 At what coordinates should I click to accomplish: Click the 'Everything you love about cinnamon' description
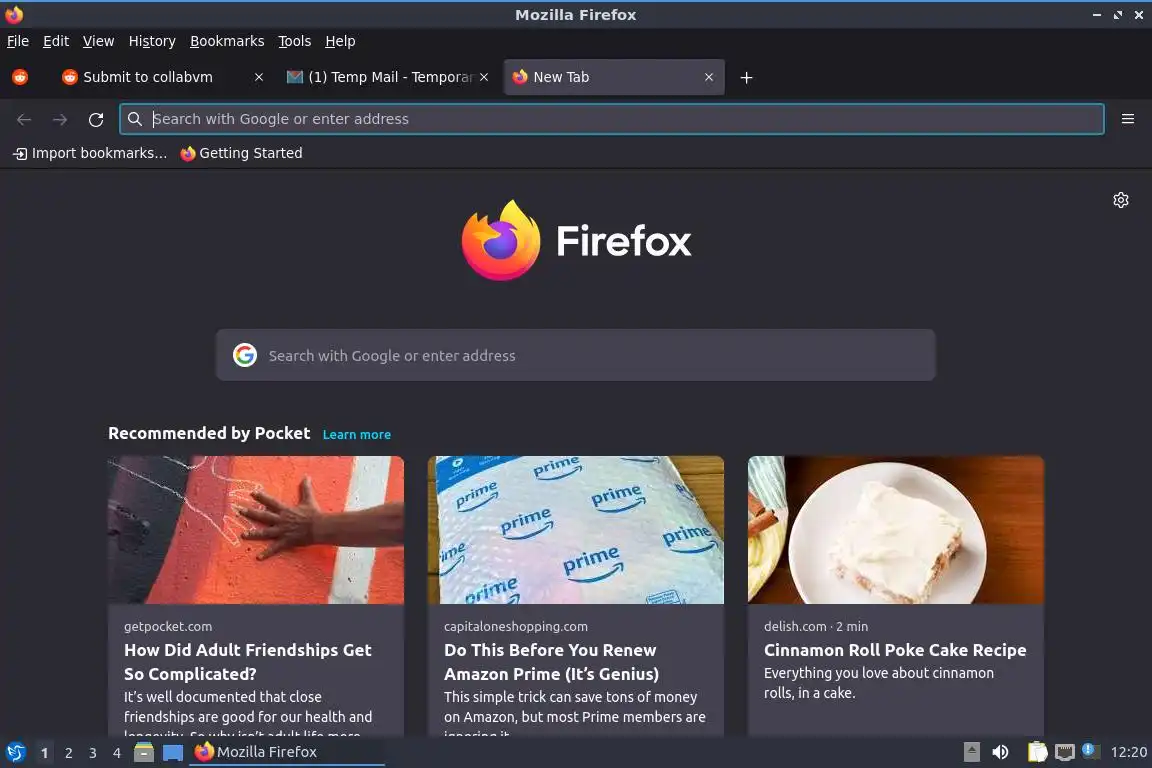[x=879, y=683]
